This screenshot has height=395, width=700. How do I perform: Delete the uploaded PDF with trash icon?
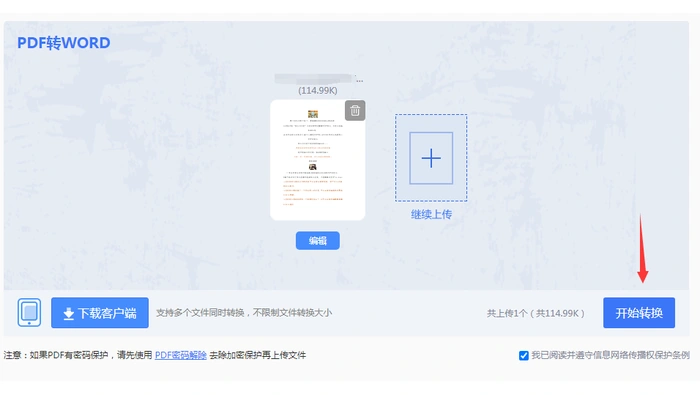(x=355, y=110)
